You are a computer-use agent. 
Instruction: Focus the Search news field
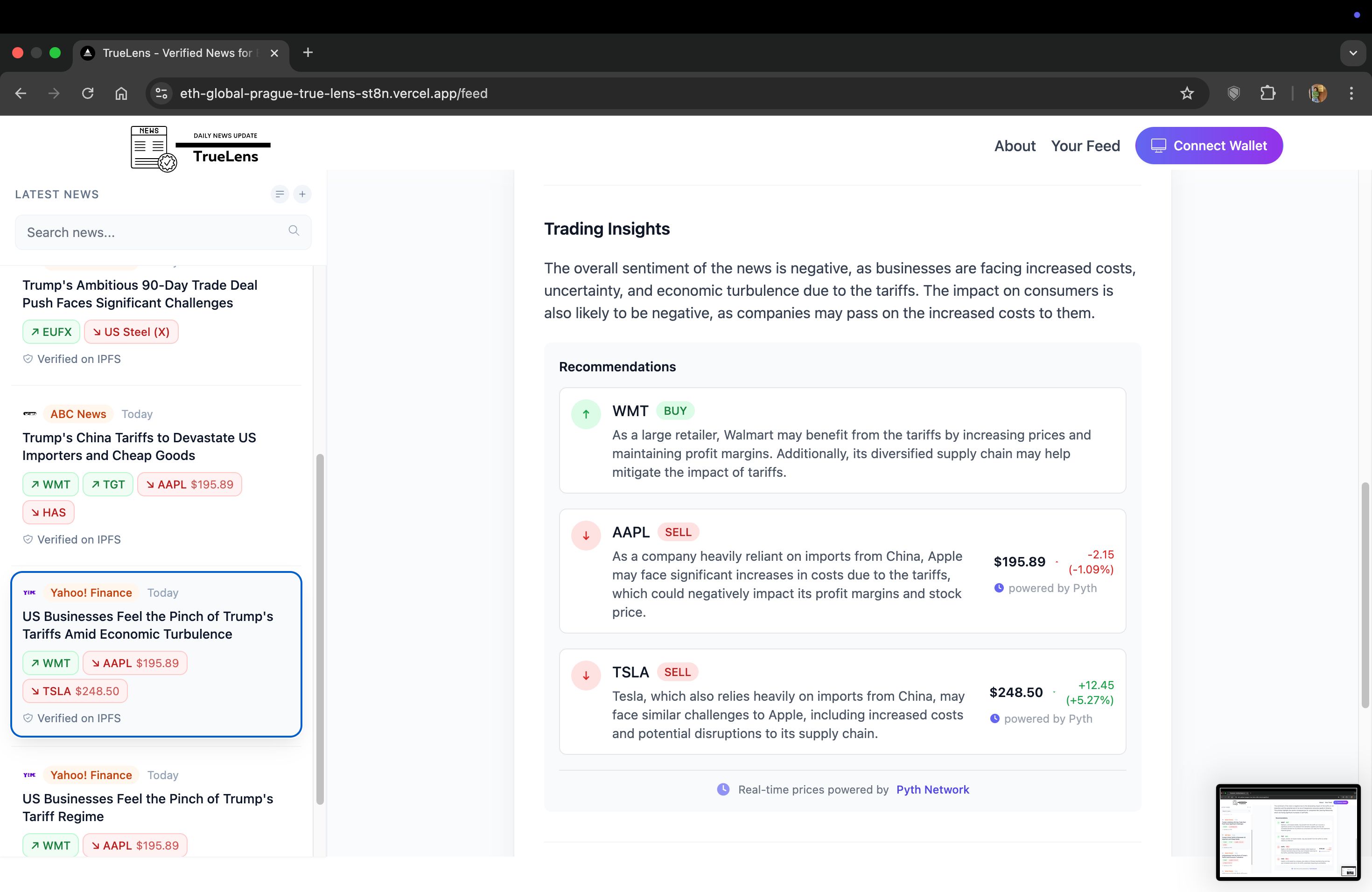[x=162, y=232]
